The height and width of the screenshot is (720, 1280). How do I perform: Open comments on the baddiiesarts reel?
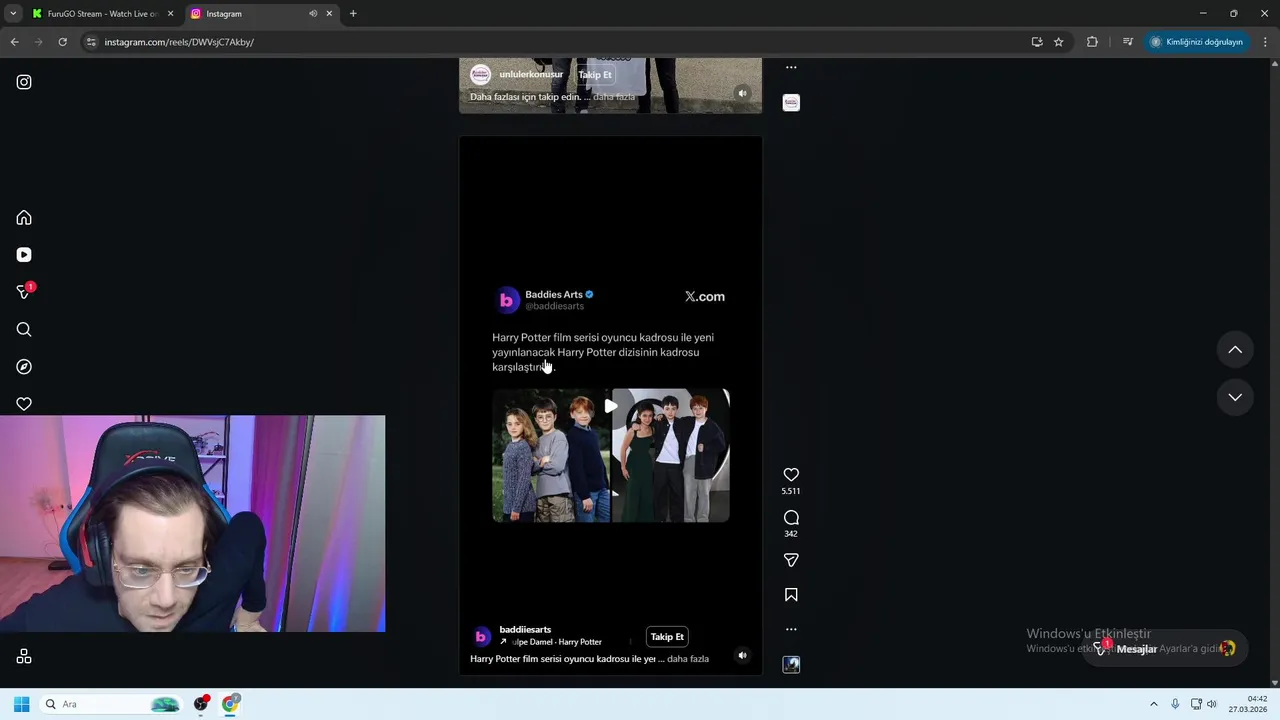pyautogui.click(x=791, y=518)
